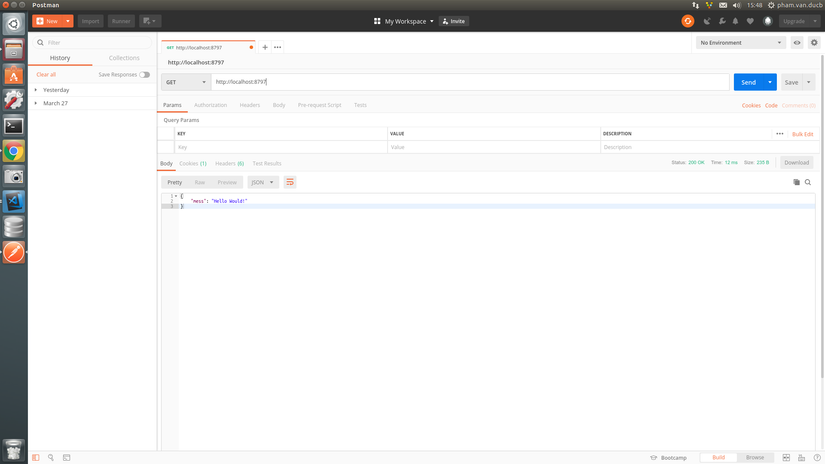Open the JSON format dropdown

(x=263, y=182)
